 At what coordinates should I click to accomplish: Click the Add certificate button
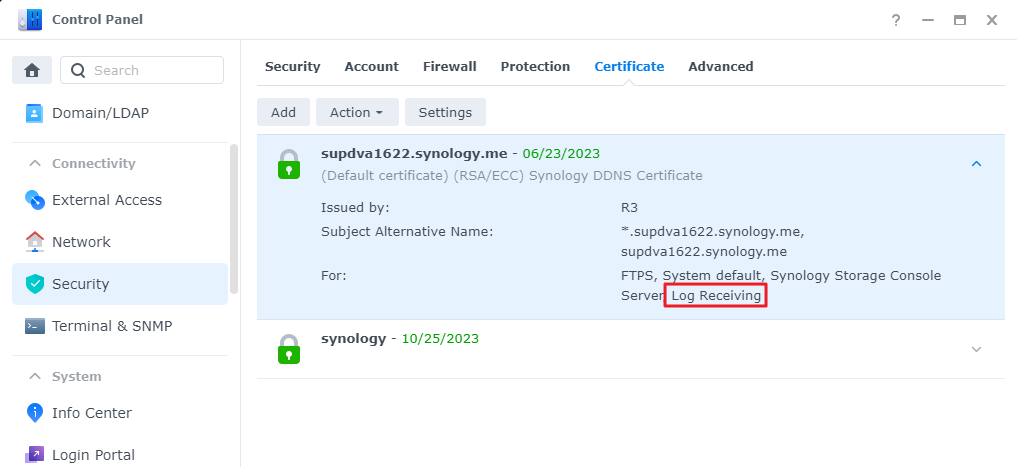283,112
